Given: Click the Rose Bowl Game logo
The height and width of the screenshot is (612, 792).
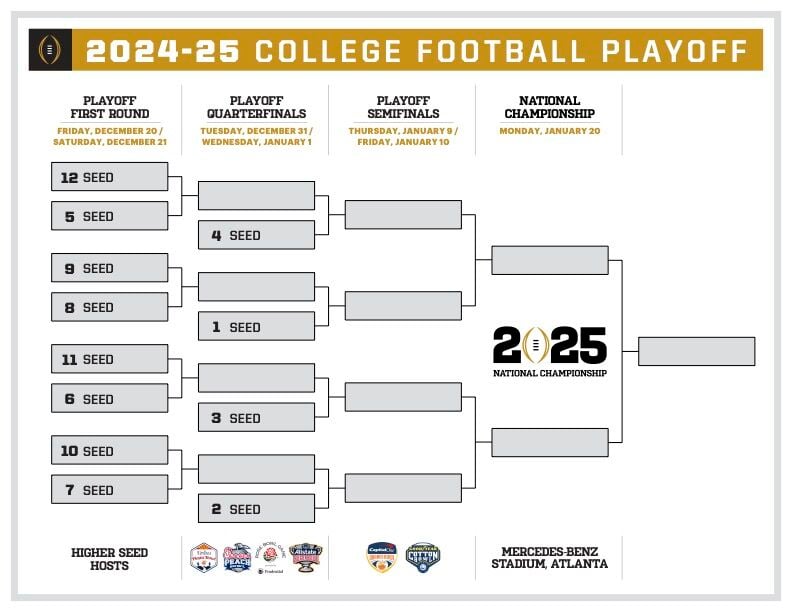Looking at the screenshot, I should (271, 557).
